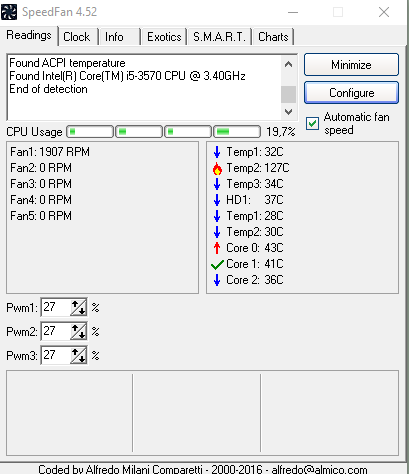This screenshot has width=409, height=474.
Task: Select the Fan4: 0 RPM reading
Action: click(x=41, y=200)
